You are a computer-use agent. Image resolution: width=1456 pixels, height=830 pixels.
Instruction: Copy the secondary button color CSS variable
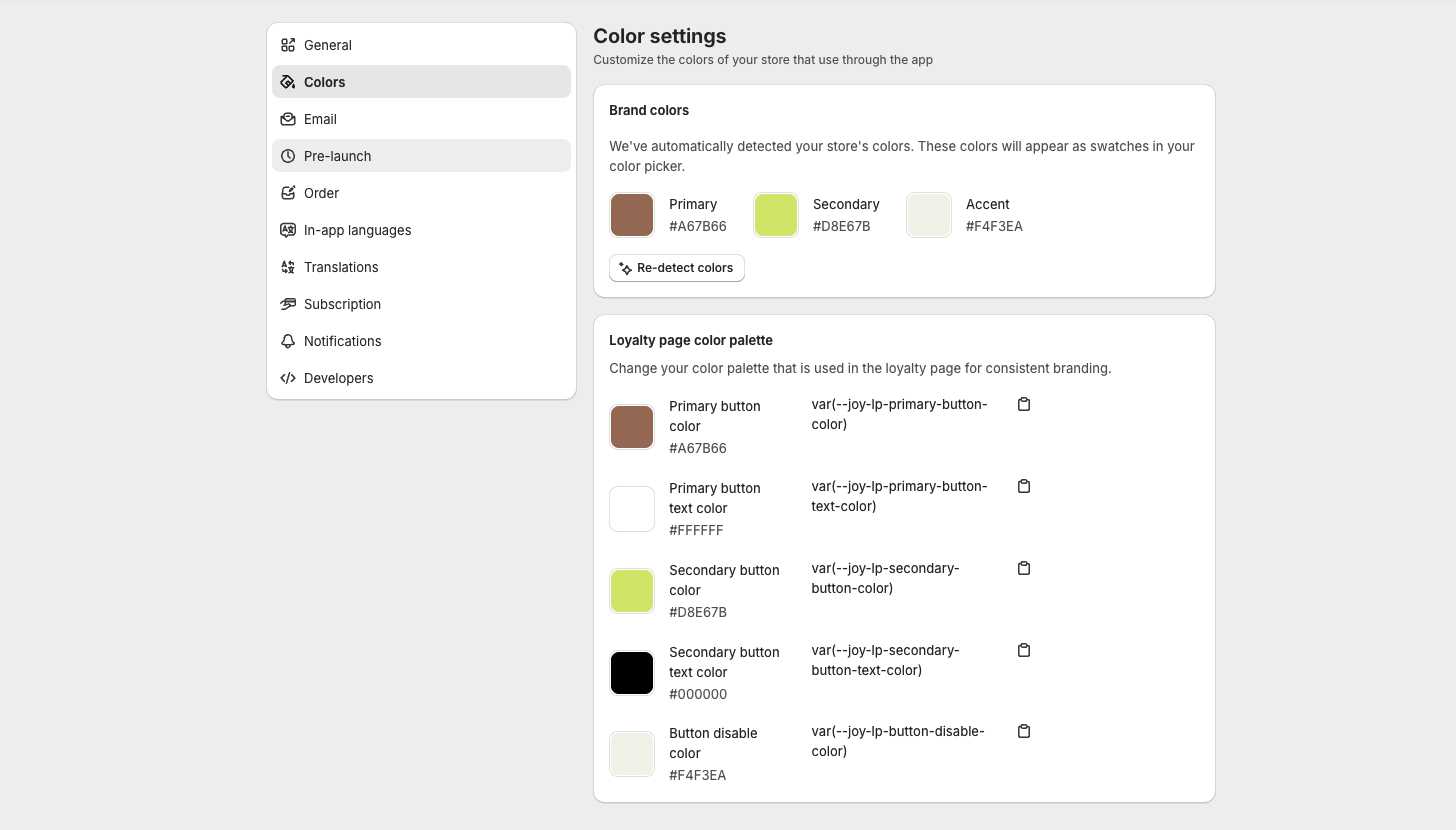pyautogui.click(x=1023, y=568)
